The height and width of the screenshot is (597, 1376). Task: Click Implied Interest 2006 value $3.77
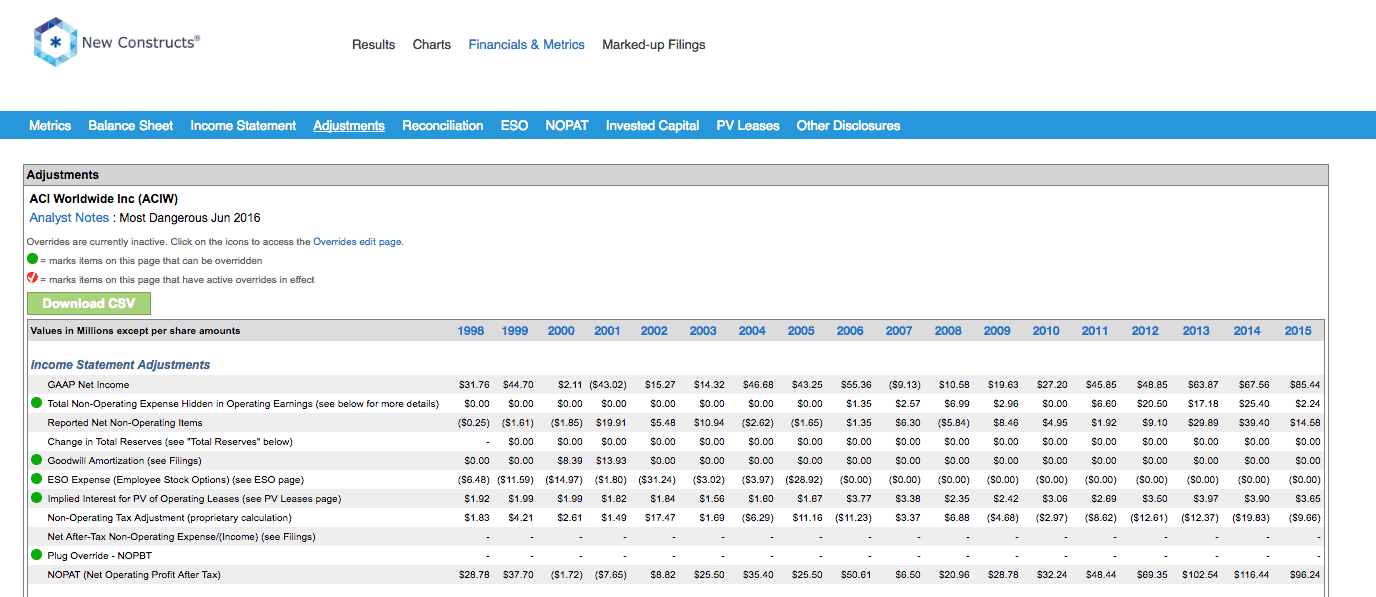857,499
